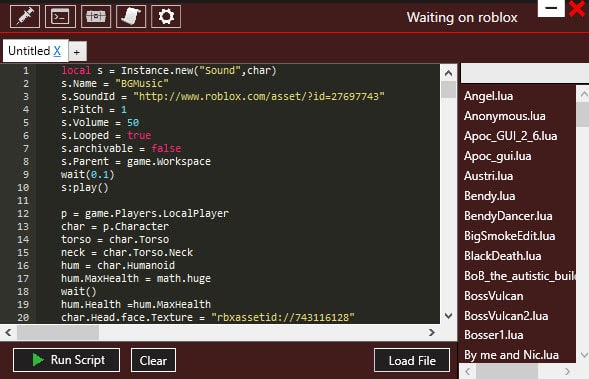This screenshot has height=379, width=589.
Task: Select BoB_the_autistic_buil script entry
Action: coord(520,276)
